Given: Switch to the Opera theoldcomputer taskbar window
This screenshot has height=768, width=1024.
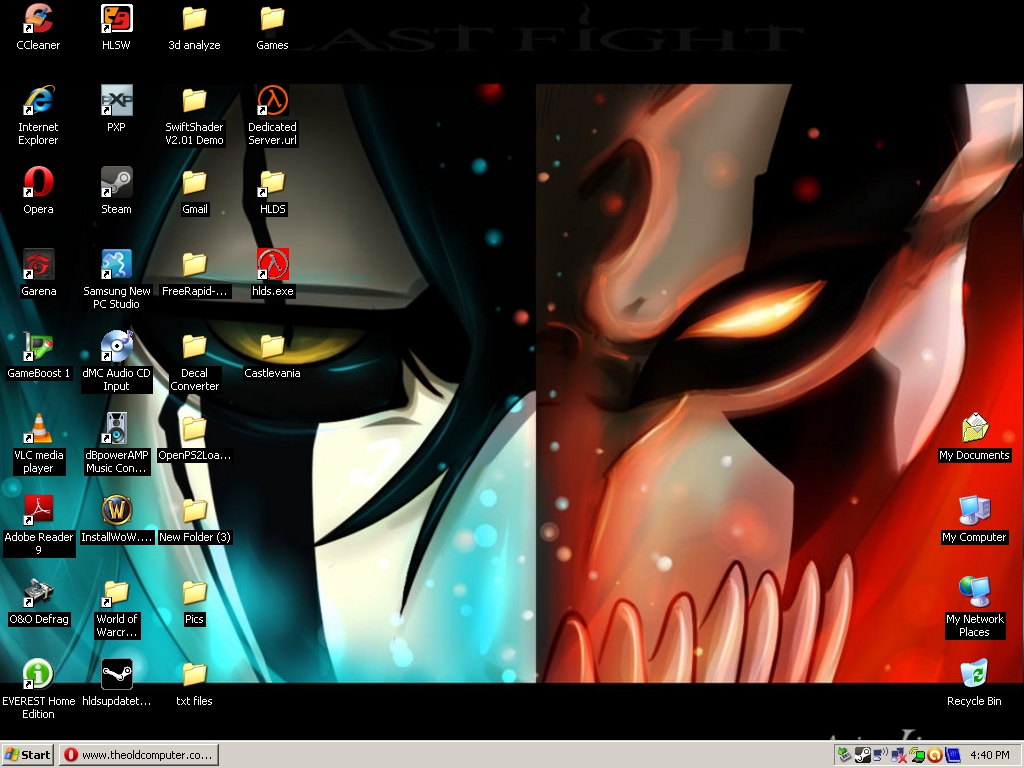Looking at the screenshot, I should 138,755.
